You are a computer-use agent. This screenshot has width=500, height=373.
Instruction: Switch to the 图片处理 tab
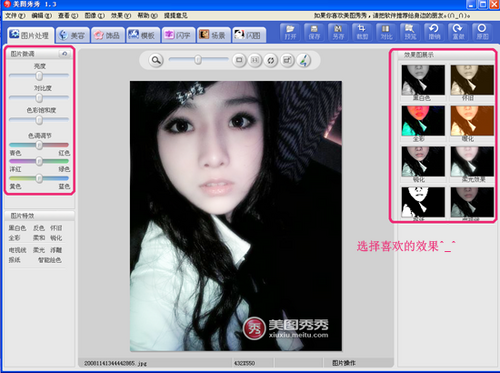coord(30,35)
